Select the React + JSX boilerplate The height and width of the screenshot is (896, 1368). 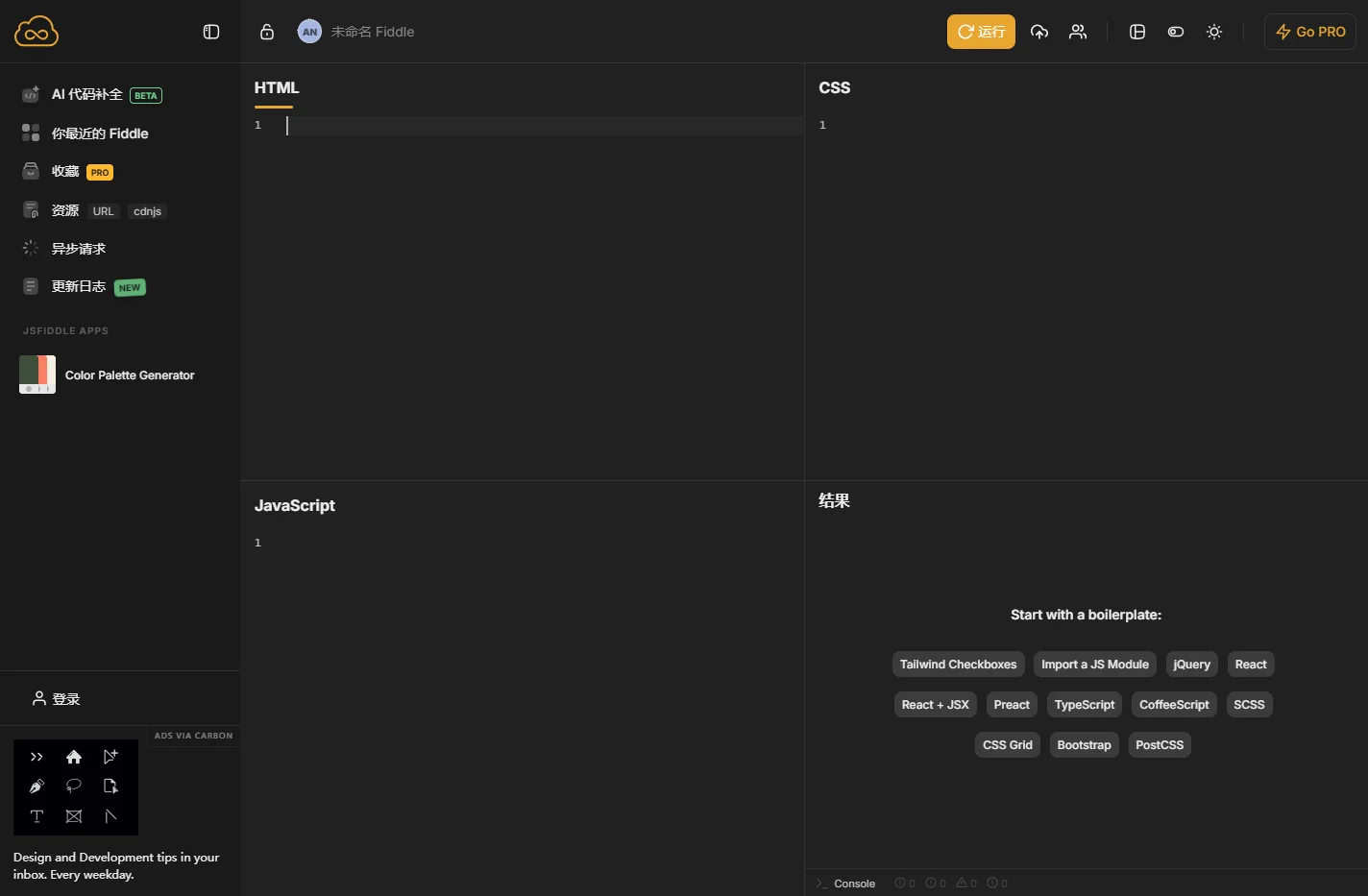[x=936, y=705]
